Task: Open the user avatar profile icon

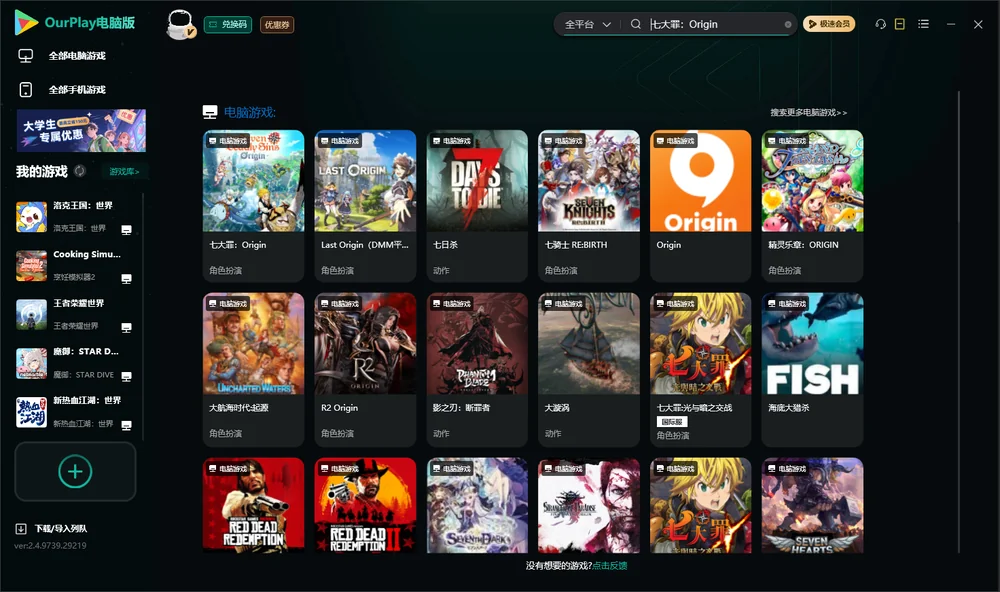Action: [180, 24]
